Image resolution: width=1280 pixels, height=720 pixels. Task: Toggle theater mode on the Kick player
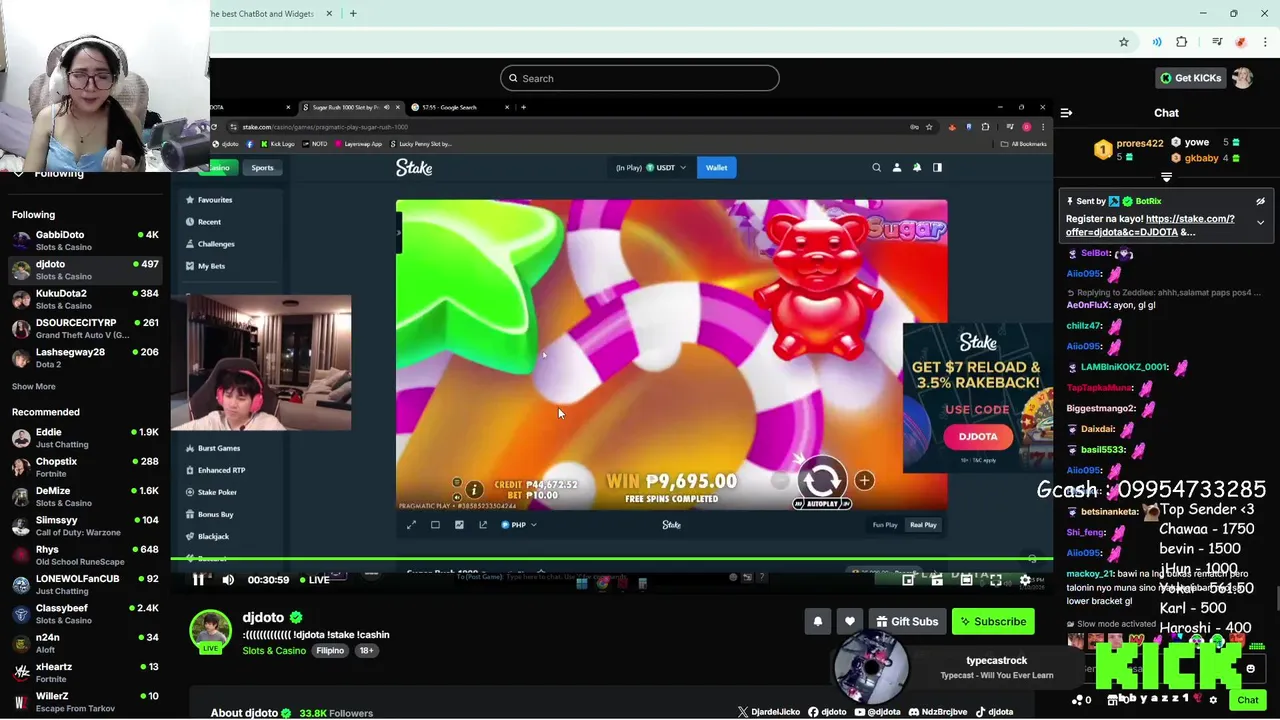pyautogui.click(x=966, y=580)
